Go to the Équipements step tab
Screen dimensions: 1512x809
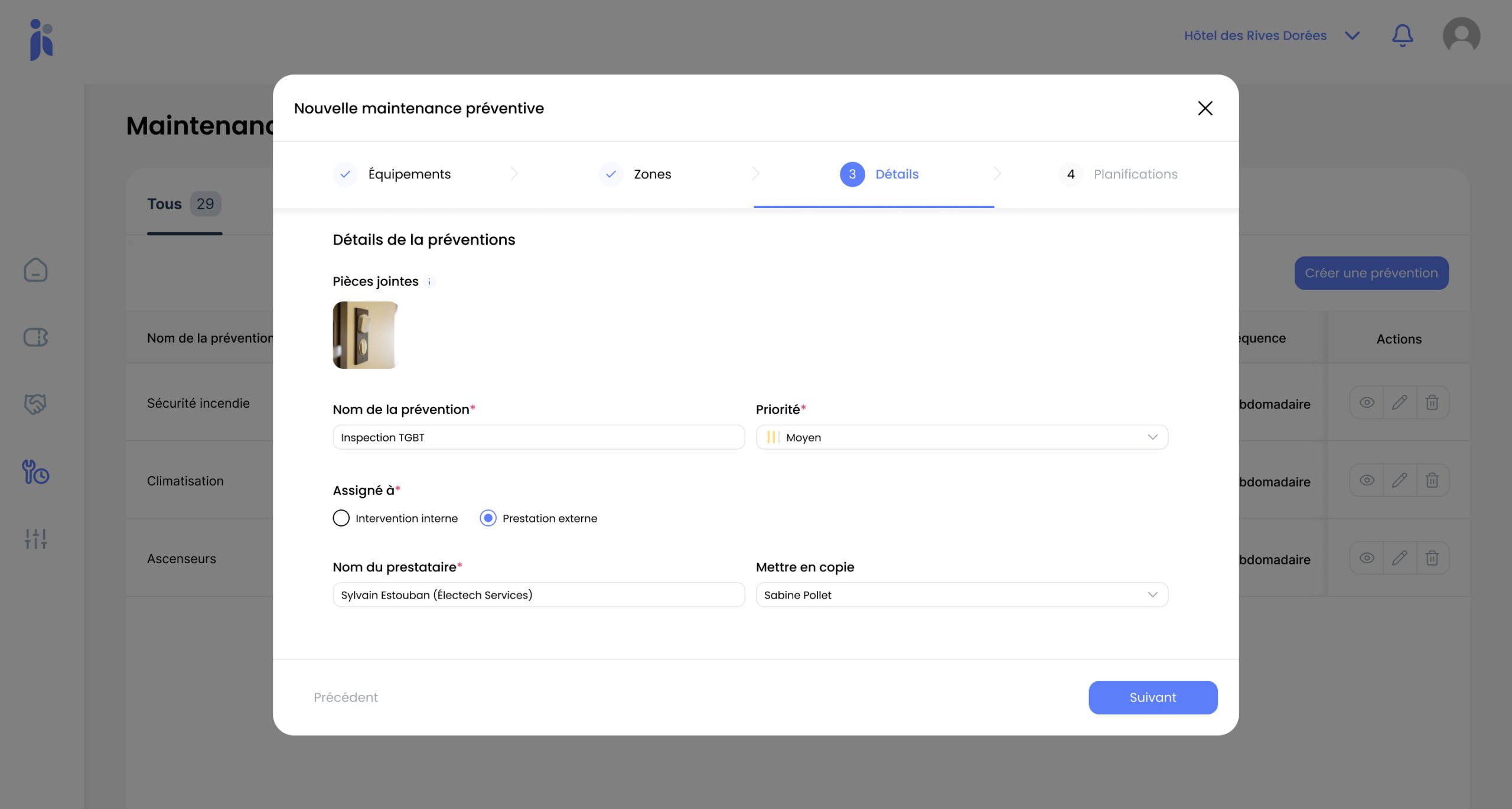(x=409, y=174)
